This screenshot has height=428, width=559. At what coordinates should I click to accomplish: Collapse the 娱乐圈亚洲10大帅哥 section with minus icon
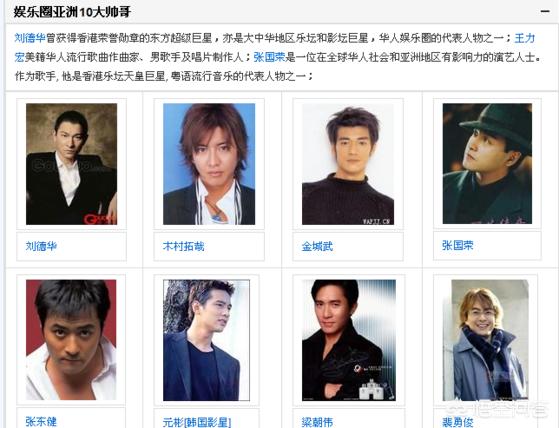point(544,11)
